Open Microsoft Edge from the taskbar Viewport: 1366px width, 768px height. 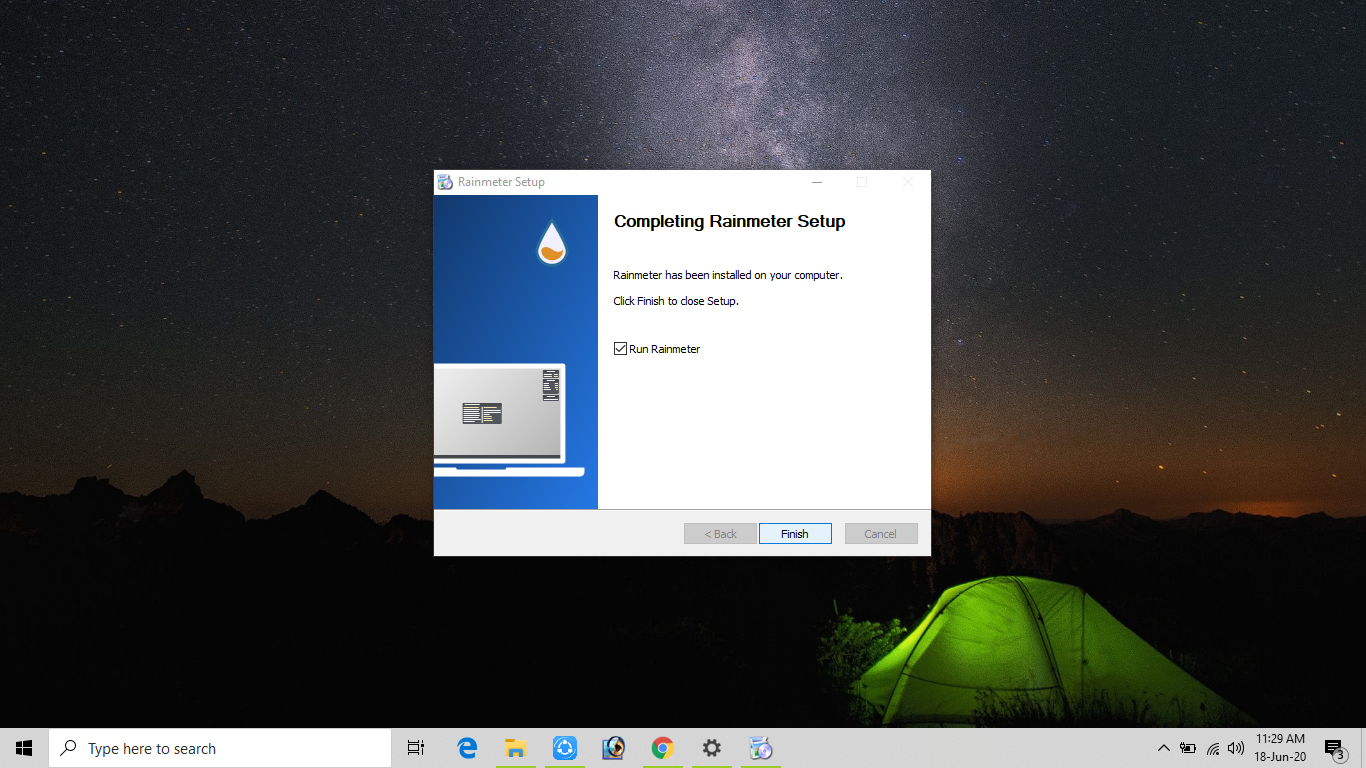click(x=466, y=747)
